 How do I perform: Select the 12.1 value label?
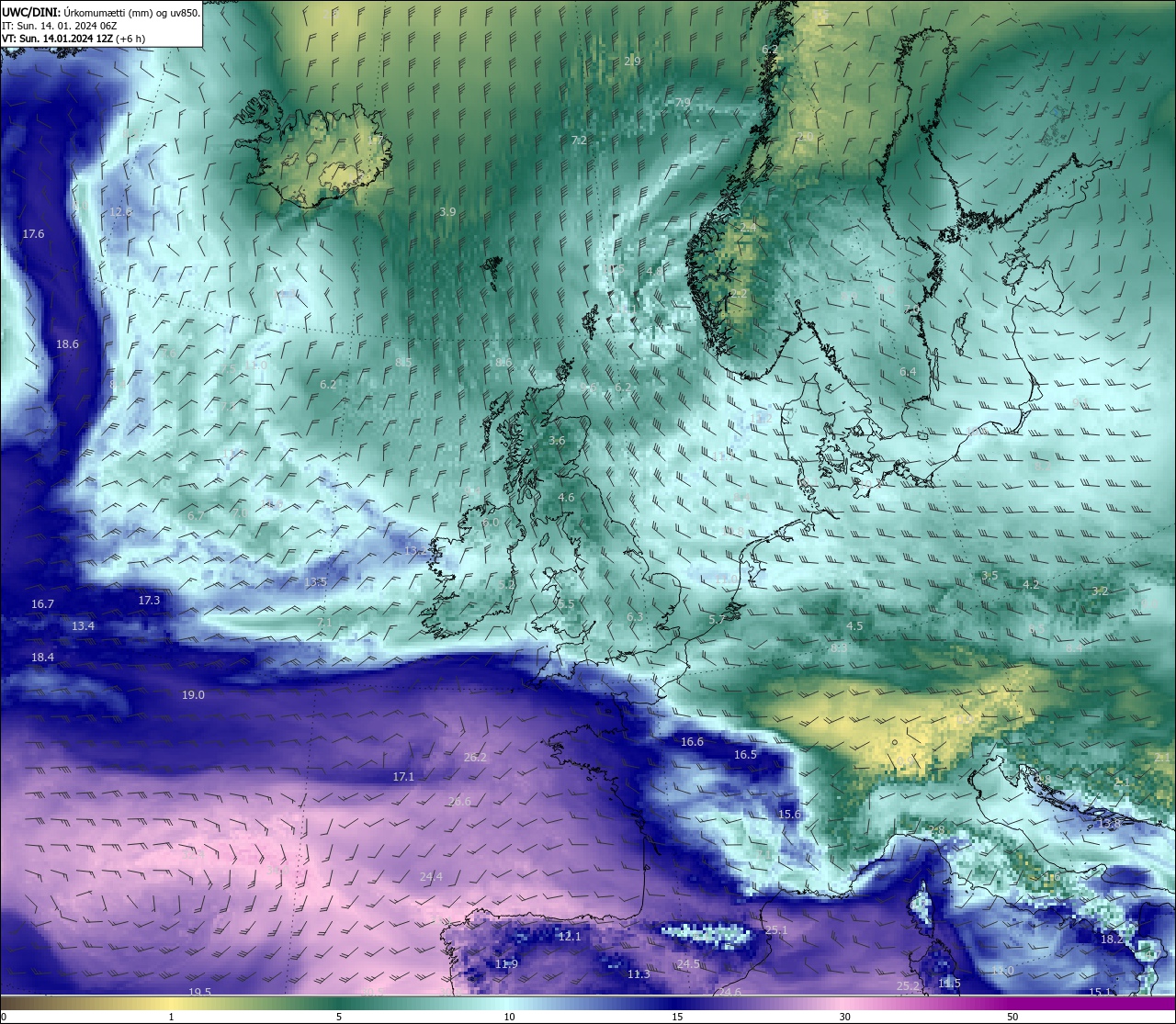(x=570, y=937)
